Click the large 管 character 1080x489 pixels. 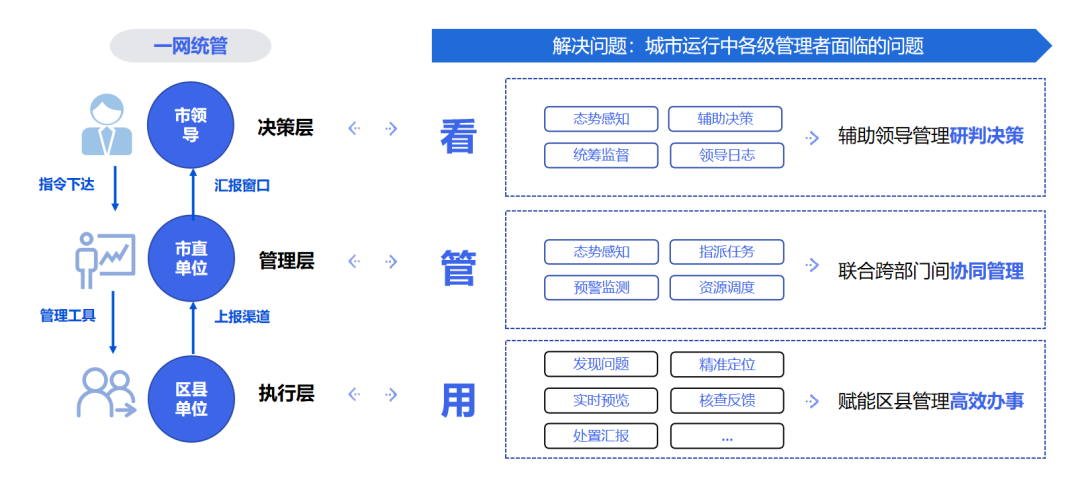coord(459,270)
